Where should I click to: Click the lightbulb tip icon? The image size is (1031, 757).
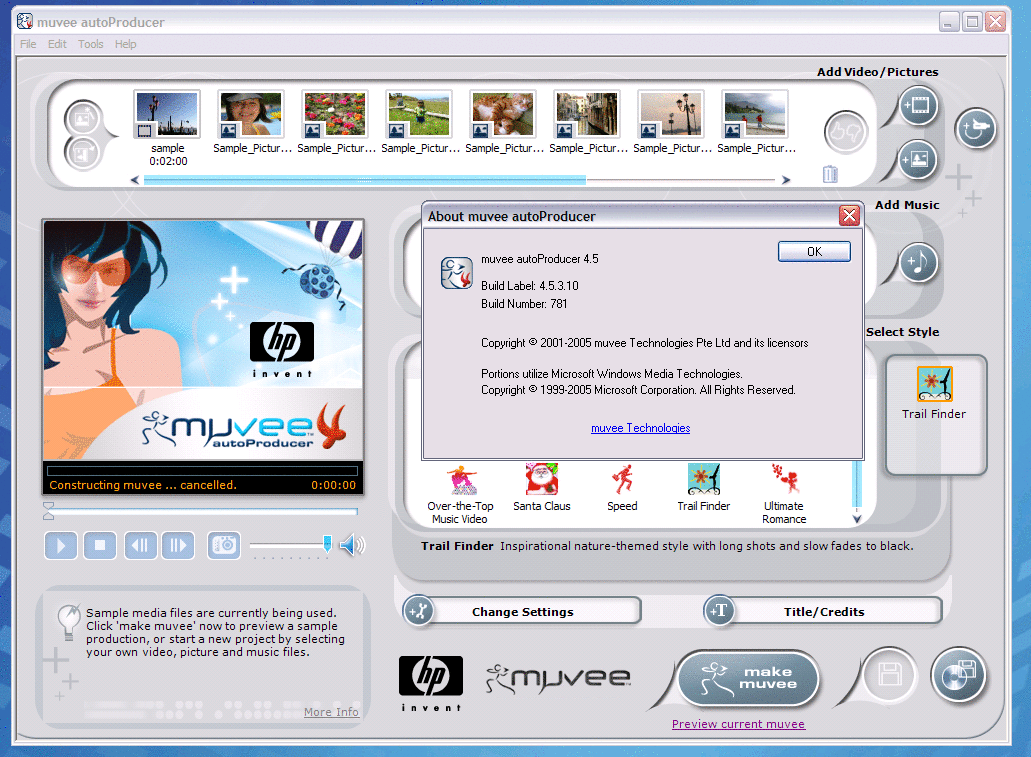tap(68, 622)
